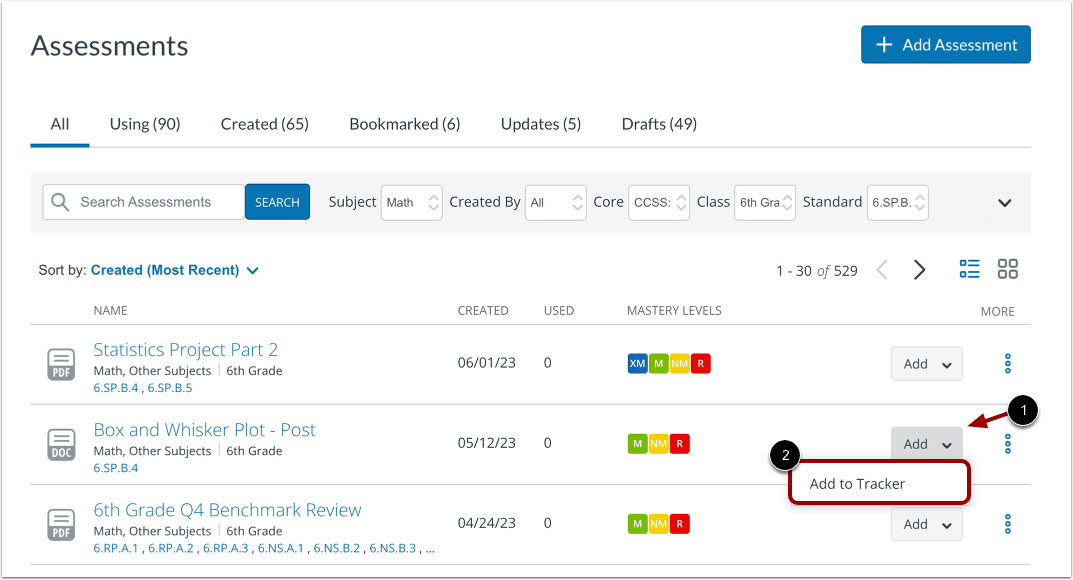Open the Created By dropdown
This screenshot has height=580, width=1073.
click(556, 202)
